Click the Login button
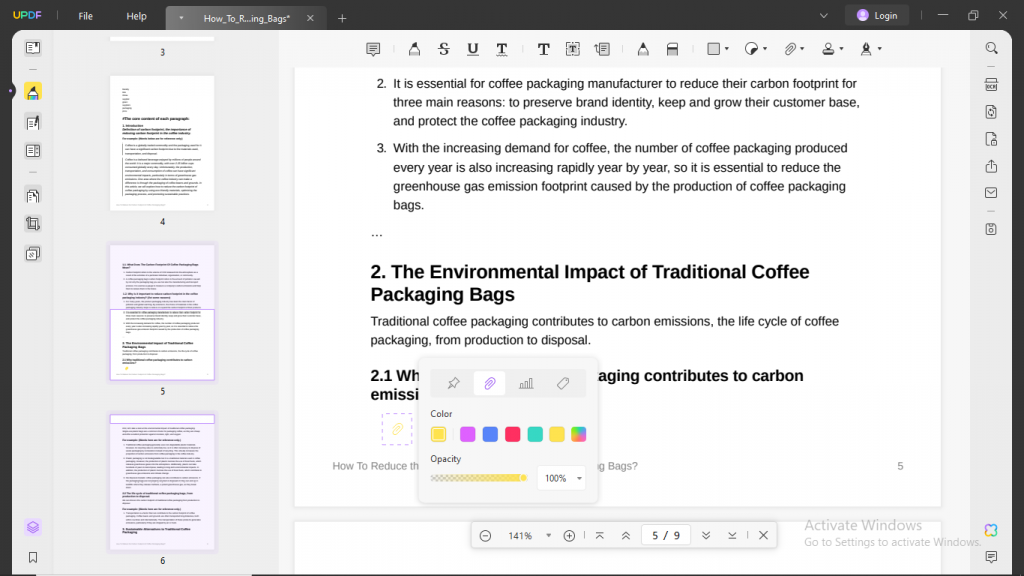1024x576 pixels. pos(875,15)
